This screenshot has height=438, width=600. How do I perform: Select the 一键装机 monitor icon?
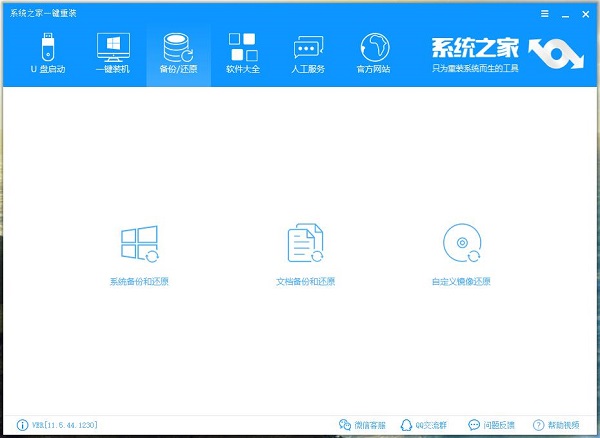click(x=113, y=47)
